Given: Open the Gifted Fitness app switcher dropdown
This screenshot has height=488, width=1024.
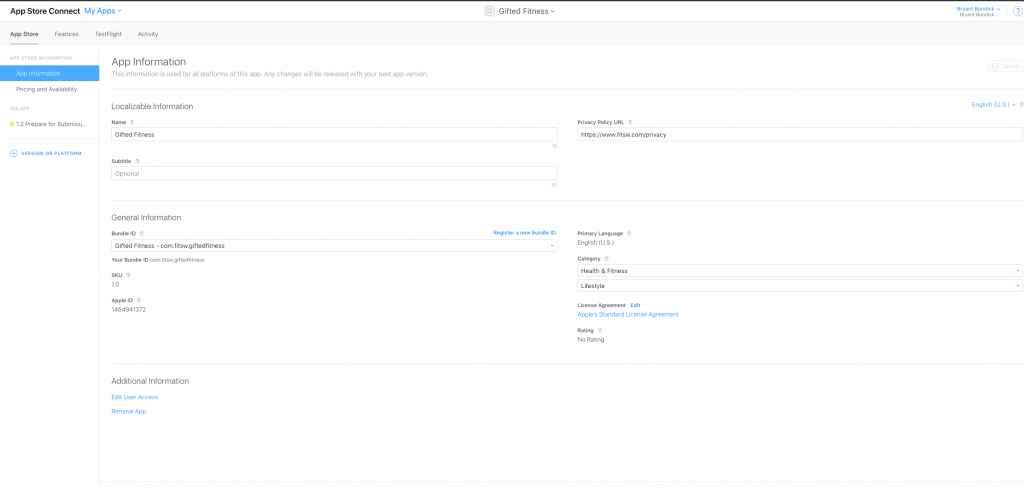Looking at the screenshot, I should tap(527, 11).
